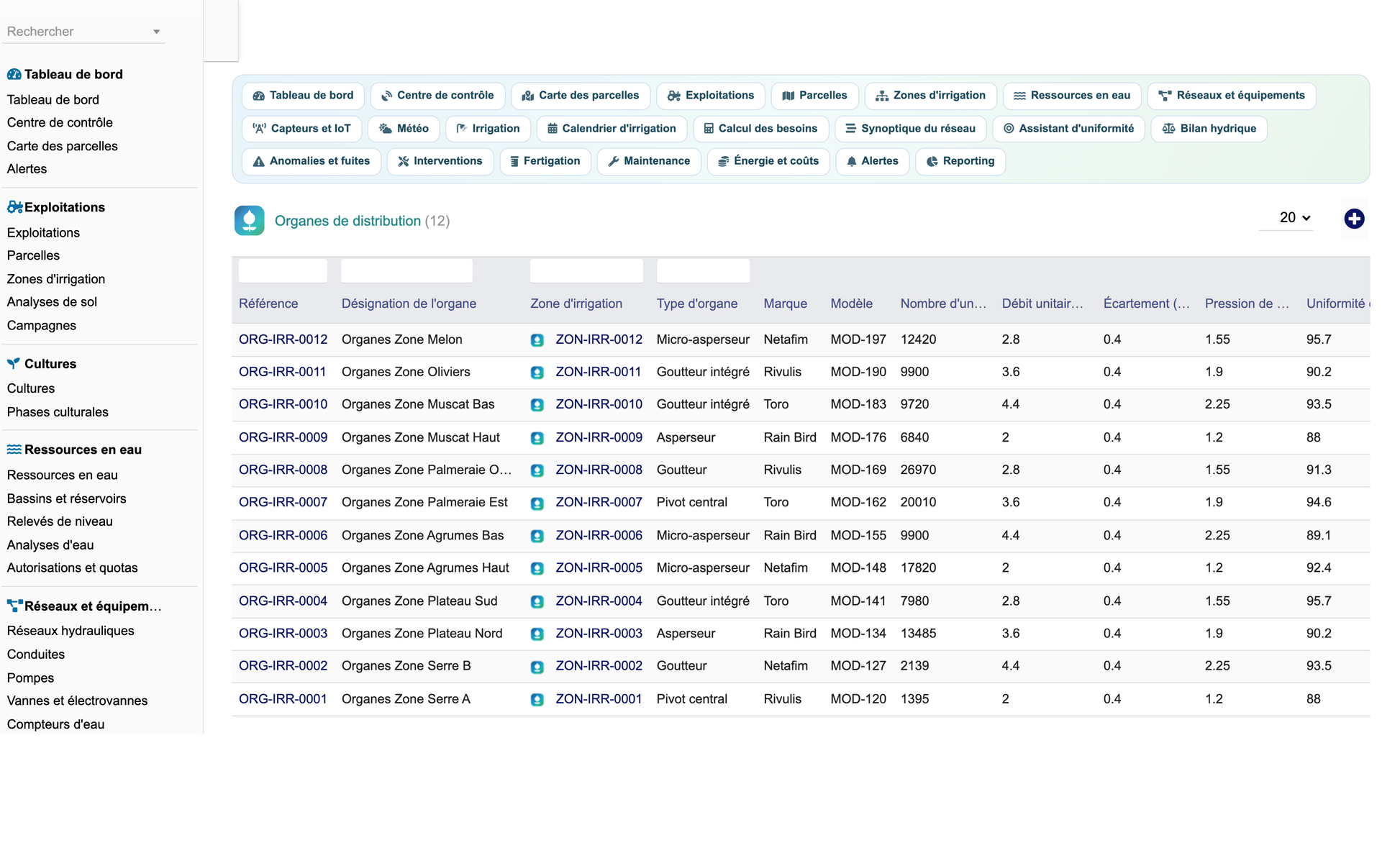1400x866 pixels.
Task: Sort by Référence column header
Action: pyautogui.click(x=268, y=304)
